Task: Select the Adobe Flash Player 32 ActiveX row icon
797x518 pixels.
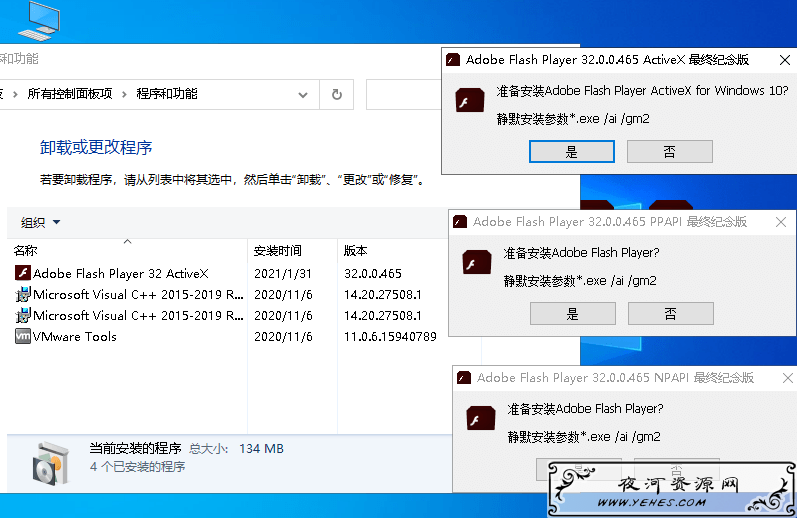Action: [x=23, y=273]
